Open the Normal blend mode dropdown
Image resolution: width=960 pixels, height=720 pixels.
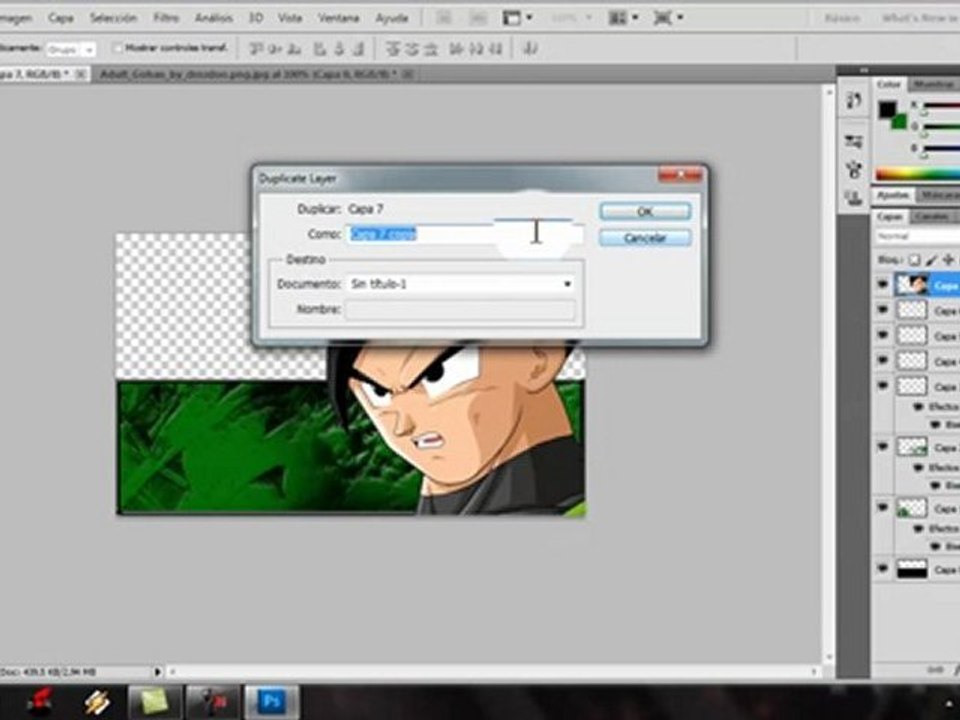917,236
